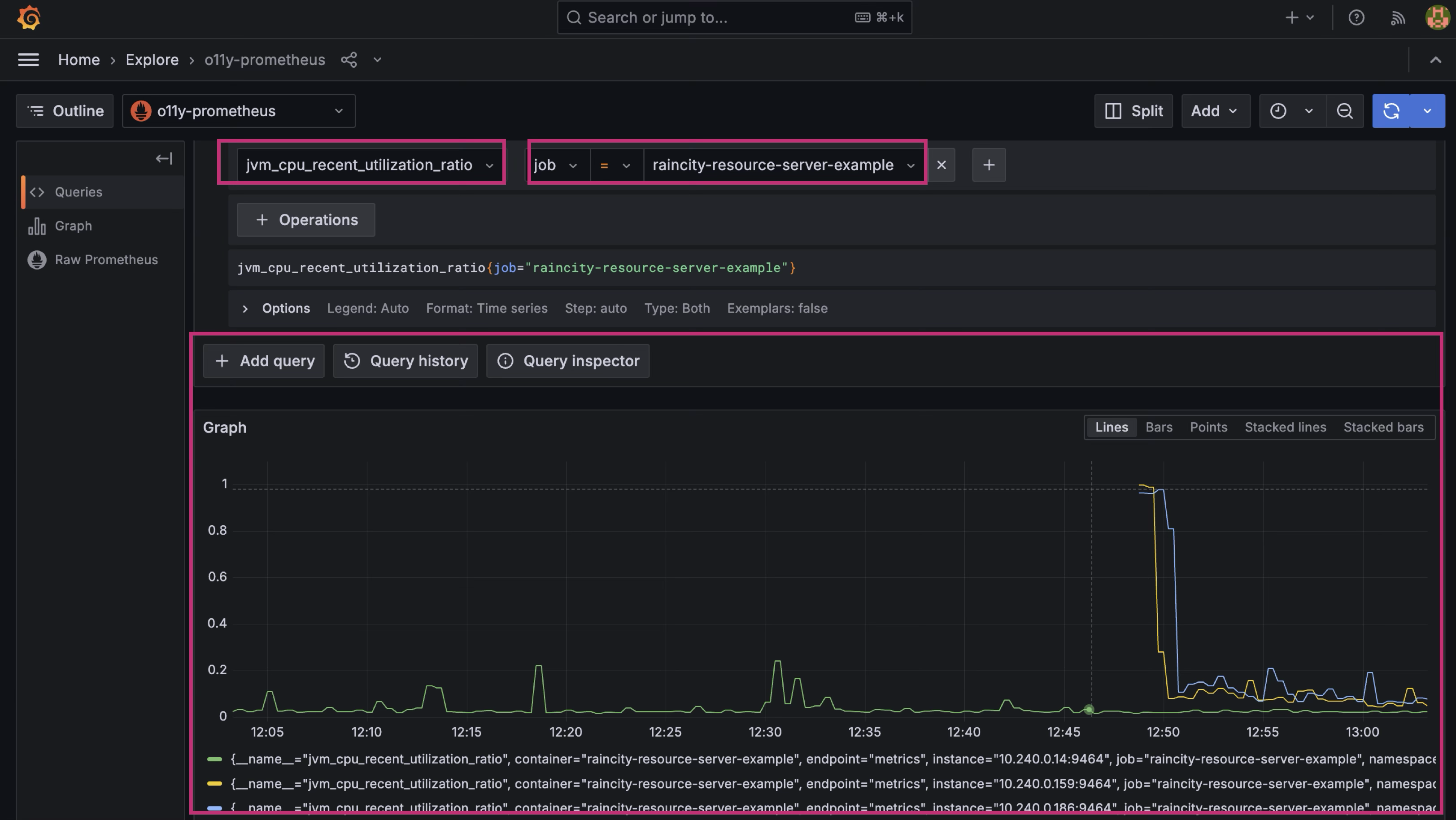This screenshot has width=1456, height=820.
Task: Open the hamburger navigation menu
Action: (28, 60)
